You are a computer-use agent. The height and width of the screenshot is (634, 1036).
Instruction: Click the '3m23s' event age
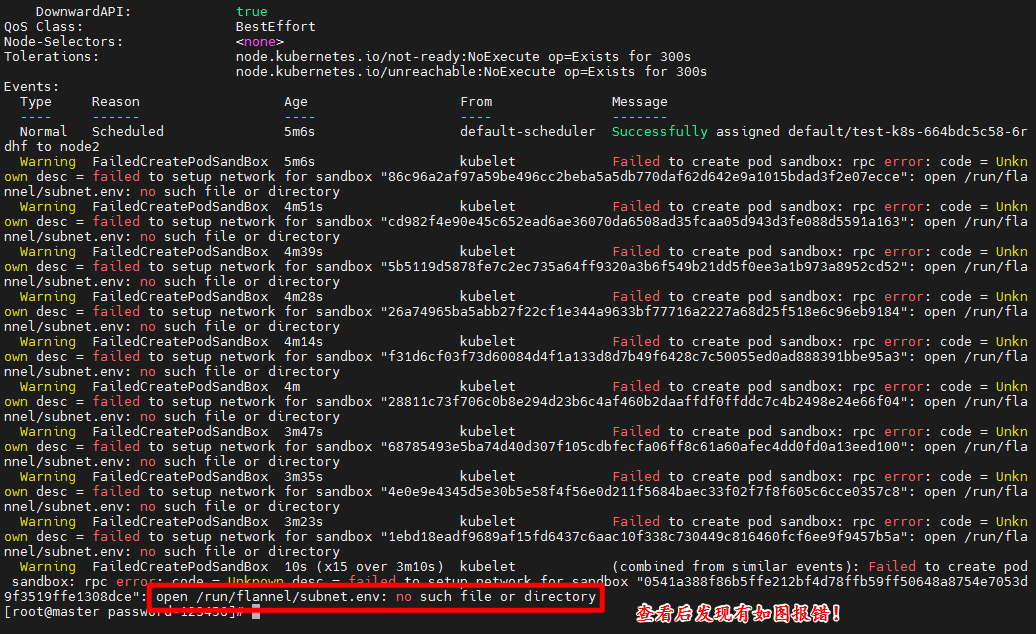tap(303, 521)
